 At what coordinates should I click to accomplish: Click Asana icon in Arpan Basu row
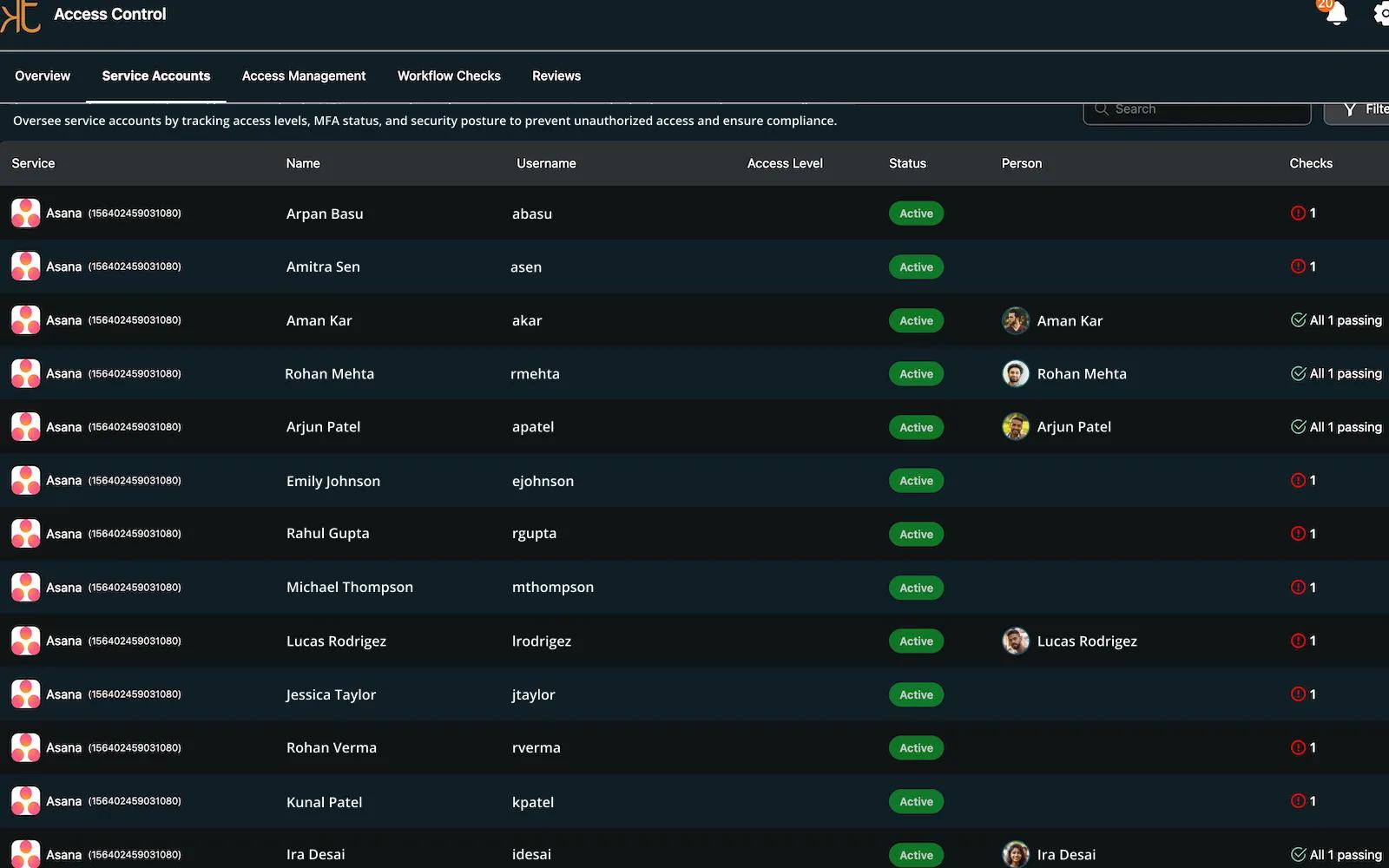[x=26, y=214]
